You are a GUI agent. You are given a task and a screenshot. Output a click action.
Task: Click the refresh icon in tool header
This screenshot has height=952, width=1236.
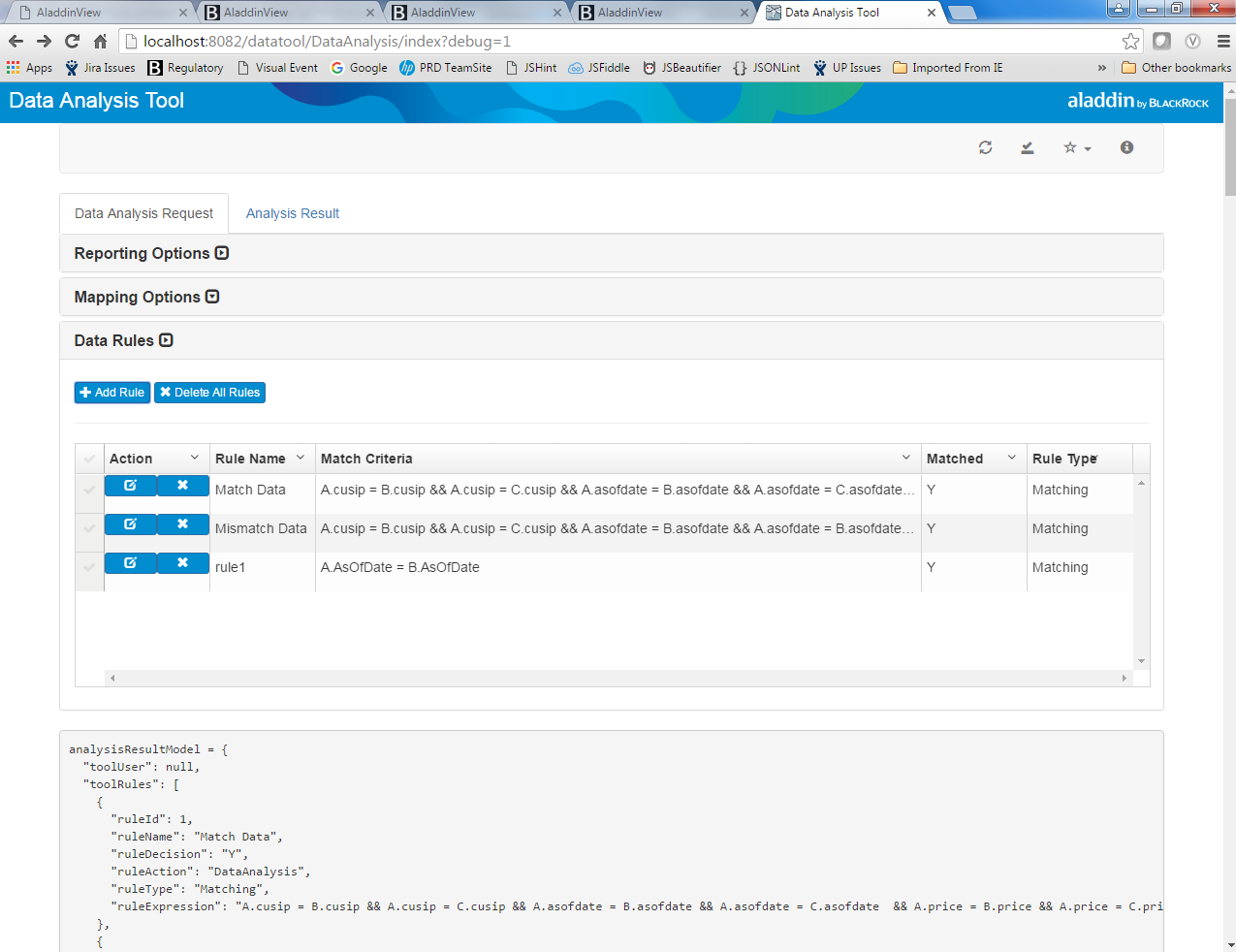click(985, 147)
